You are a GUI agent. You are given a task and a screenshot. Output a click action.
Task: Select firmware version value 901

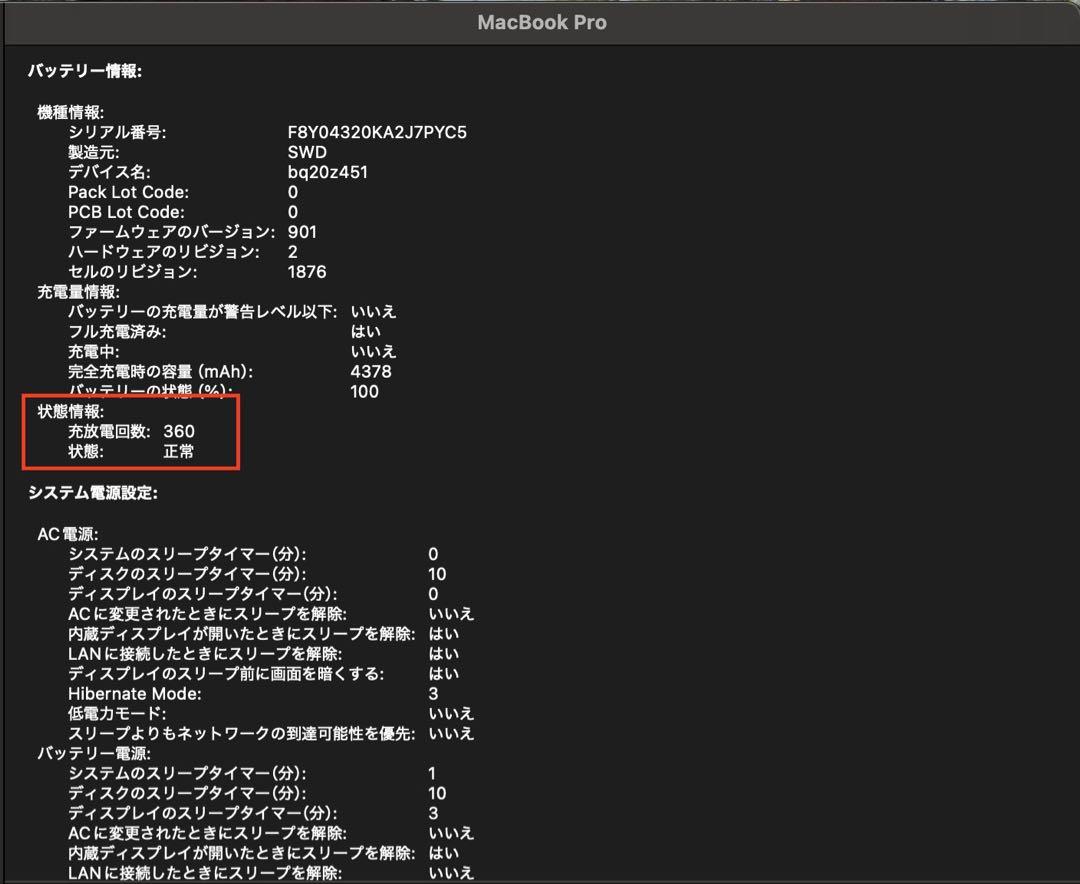302,232
